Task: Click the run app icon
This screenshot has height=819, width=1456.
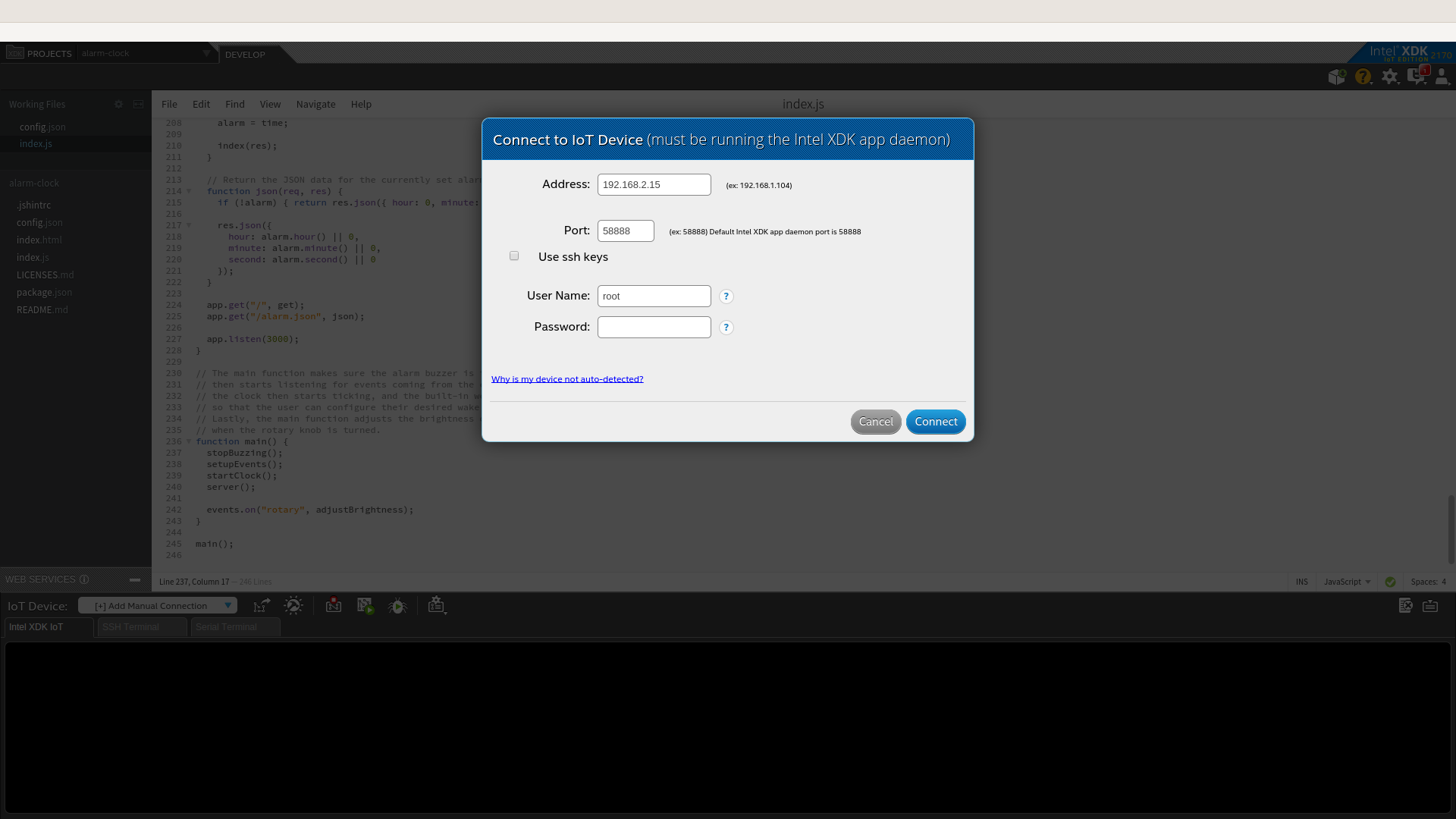Action: 366,605
